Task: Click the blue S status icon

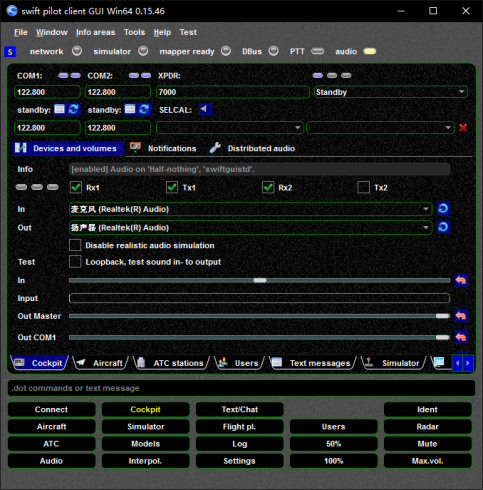Action: point(10,52)
